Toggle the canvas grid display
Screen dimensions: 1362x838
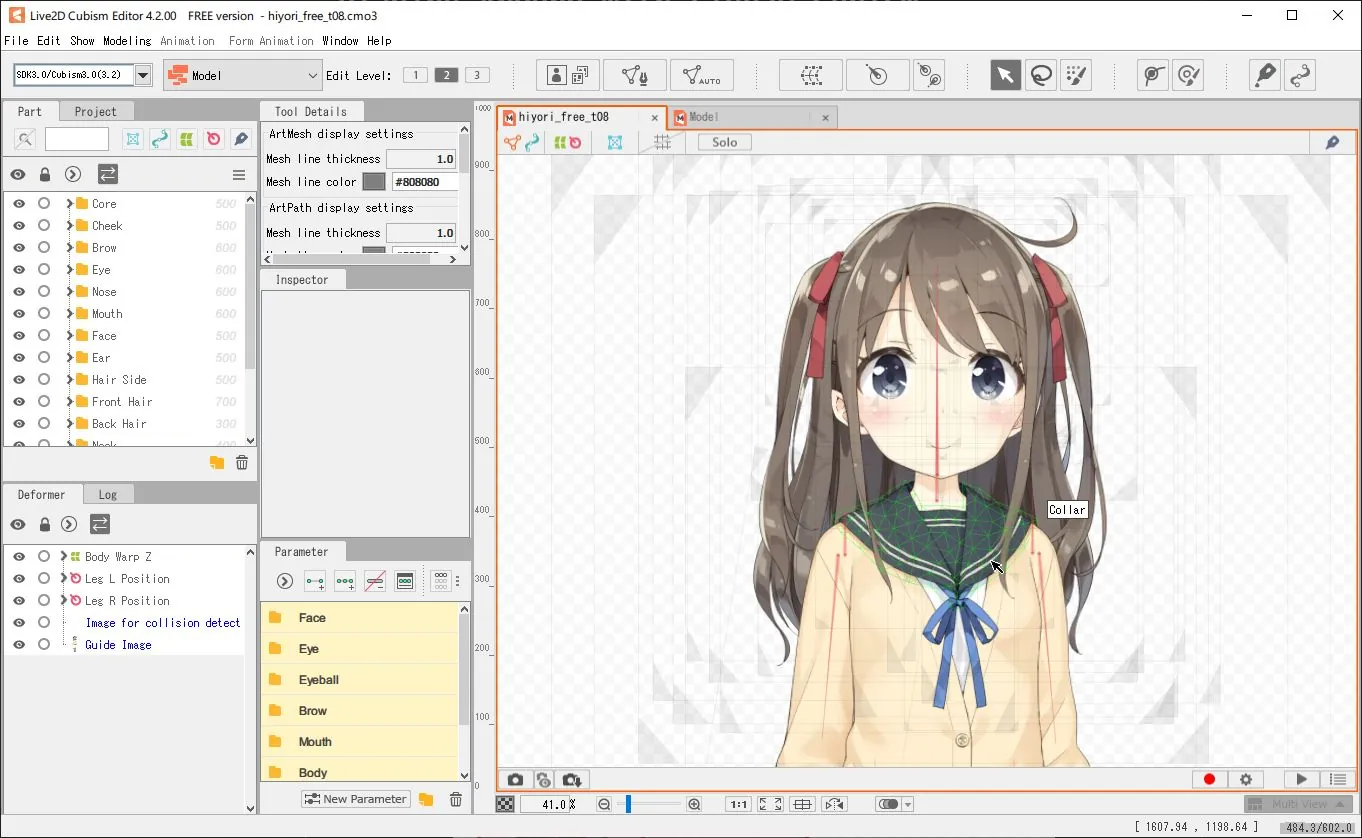coord(662,142)
